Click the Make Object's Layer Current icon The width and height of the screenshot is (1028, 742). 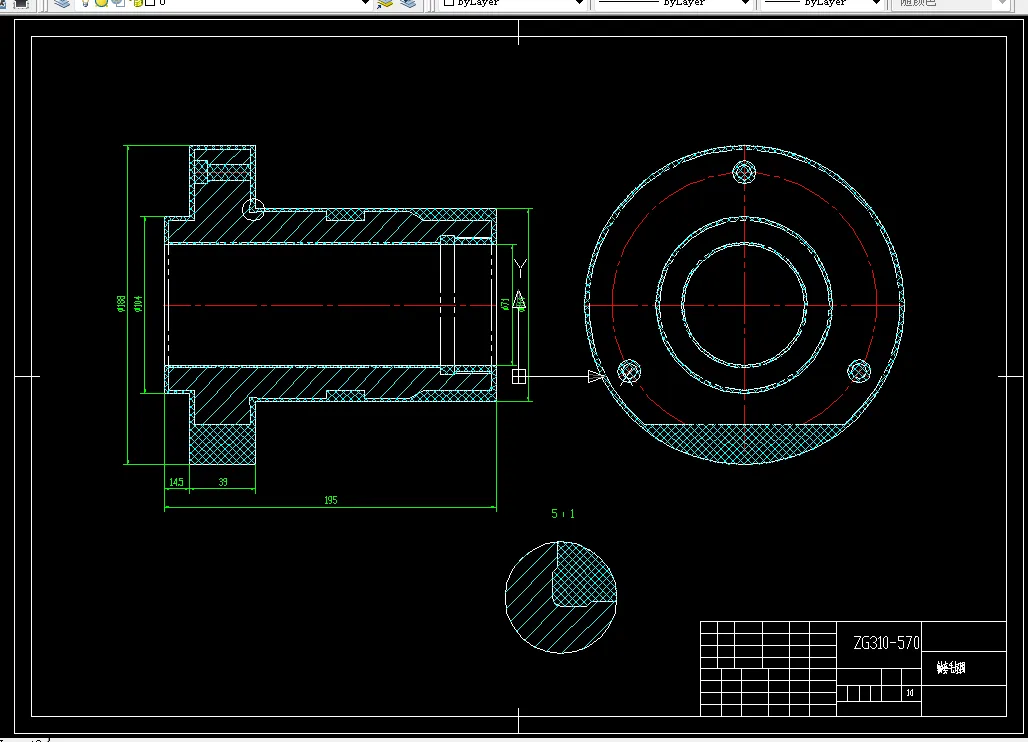tap(386, 3)
